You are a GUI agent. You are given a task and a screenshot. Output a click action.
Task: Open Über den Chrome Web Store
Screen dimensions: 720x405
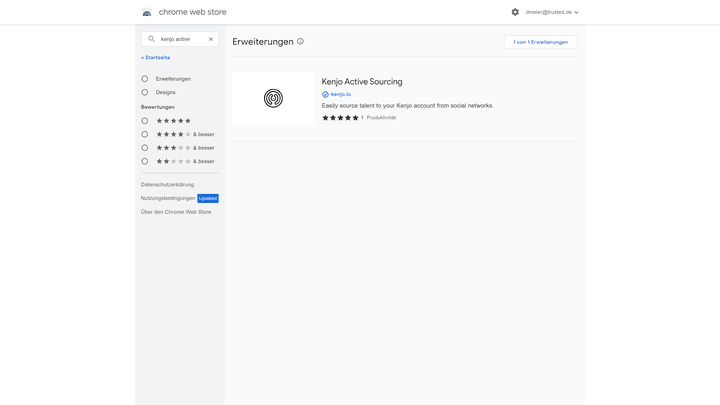(176, 212)
